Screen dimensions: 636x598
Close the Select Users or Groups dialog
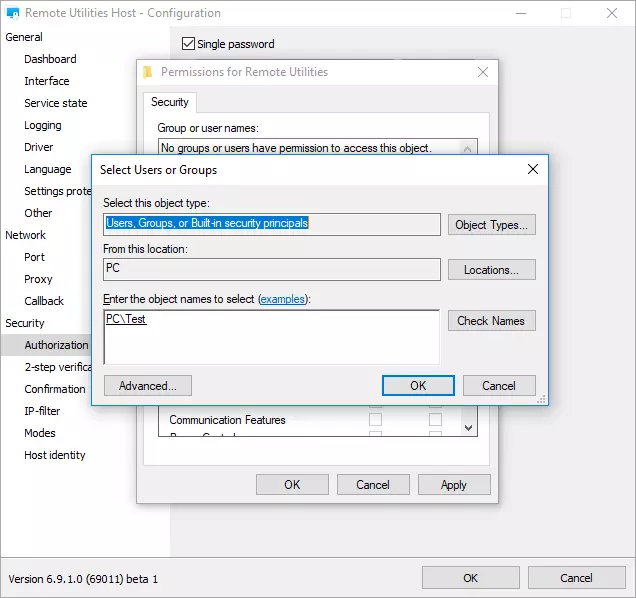pyautogui.click(x=533, y=169)
